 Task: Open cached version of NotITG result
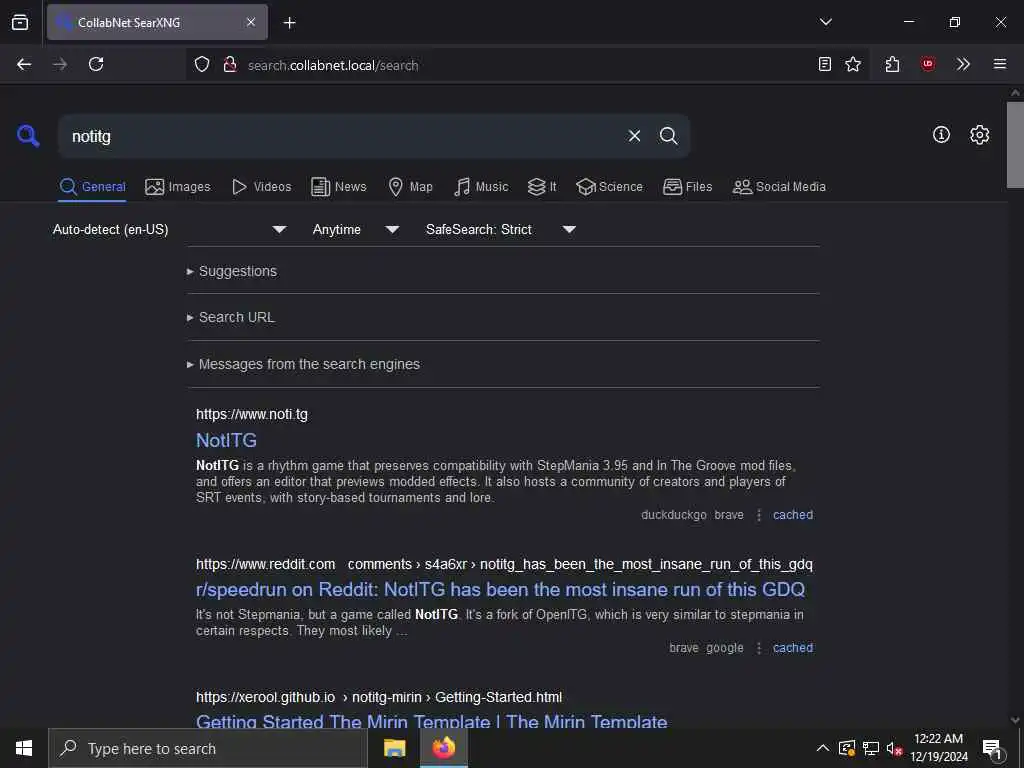pos(793,515)
